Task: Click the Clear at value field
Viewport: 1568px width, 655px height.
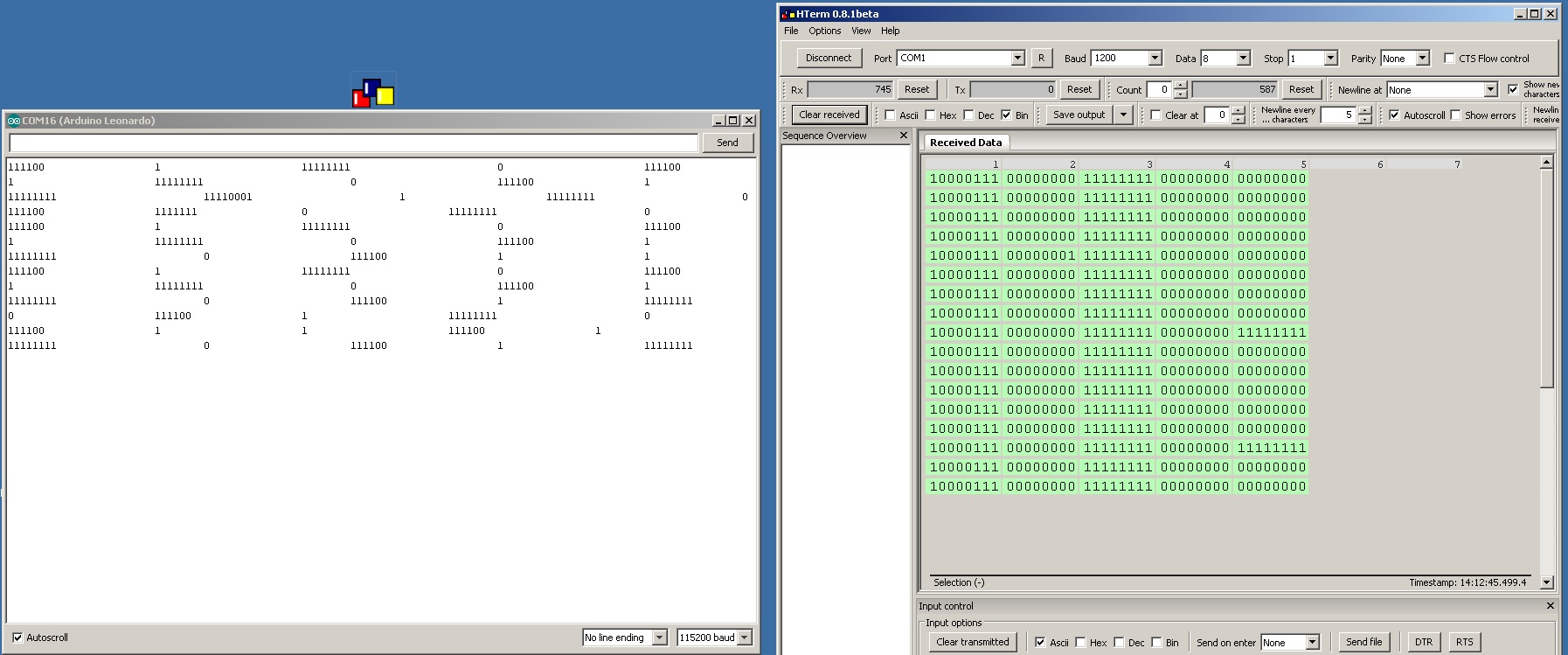Action: click(1217, 115)
